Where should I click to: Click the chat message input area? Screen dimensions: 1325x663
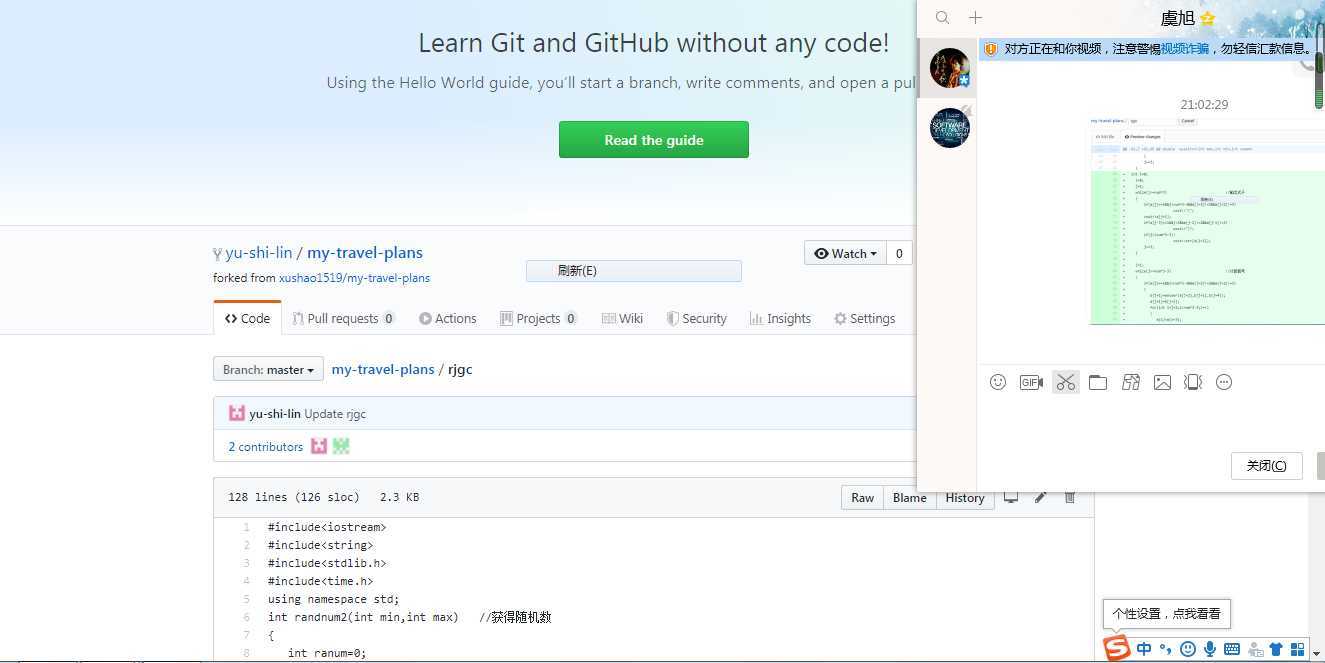(x=1150, y=420)
